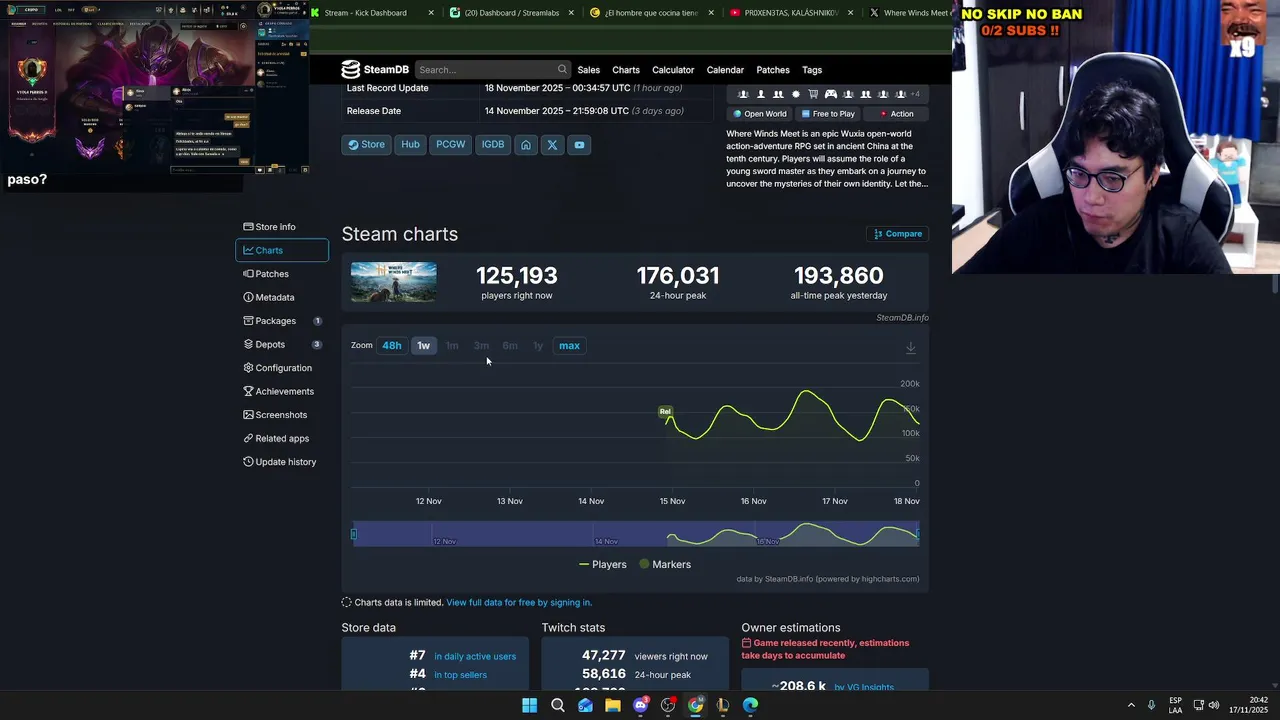Image resolution: width=1280 pixels, height=720 pixels.
Task: Set chart zoom to max
Action: click(x=569, y=346)
